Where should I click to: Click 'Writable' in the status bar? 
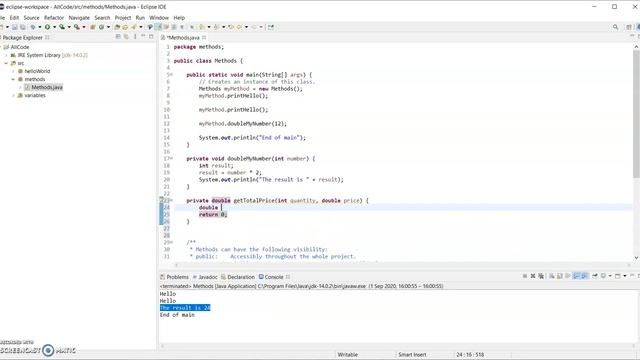[347, 355]
